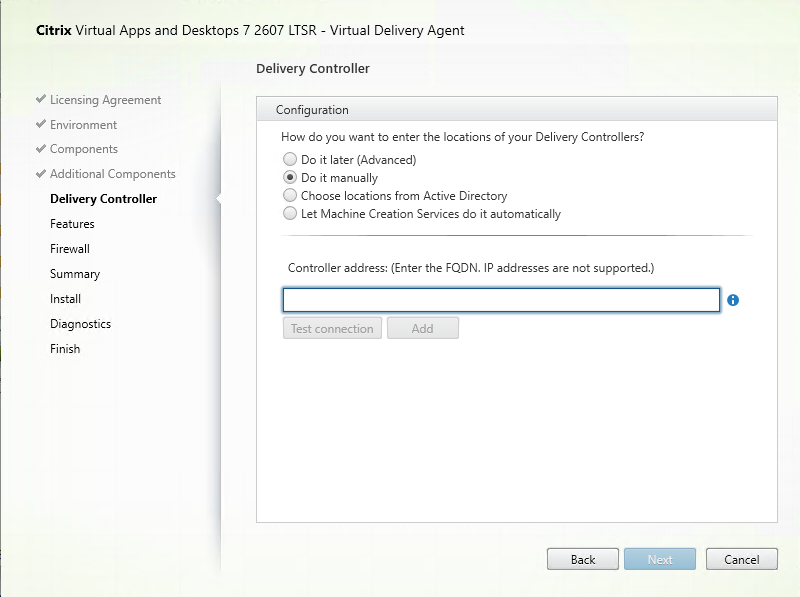Click the Citrix Virtual Apps and Desktops title
This screenshot has width=800, height=597.
250,31
